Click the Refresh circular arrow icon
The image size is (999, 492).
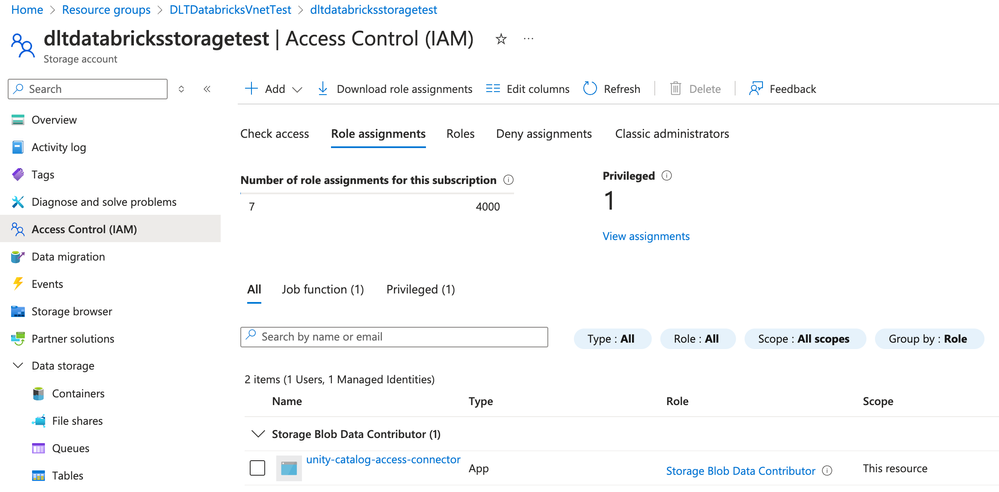[x=590, y=89]
